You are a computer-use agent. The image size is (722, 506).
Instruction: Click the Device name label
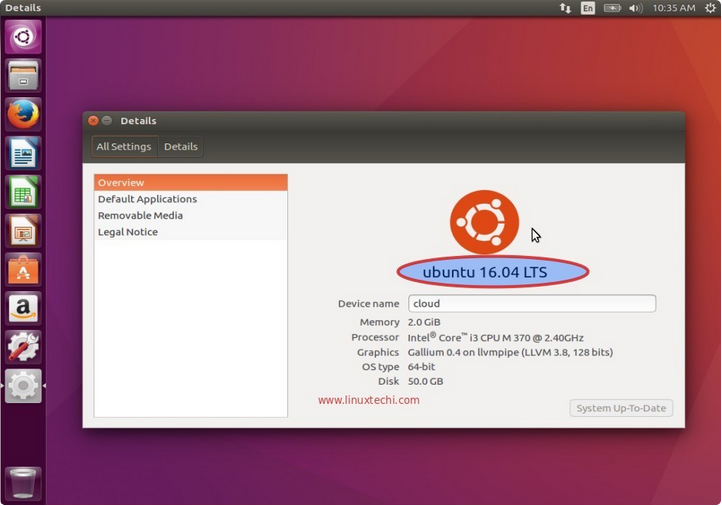coord(368,304)
